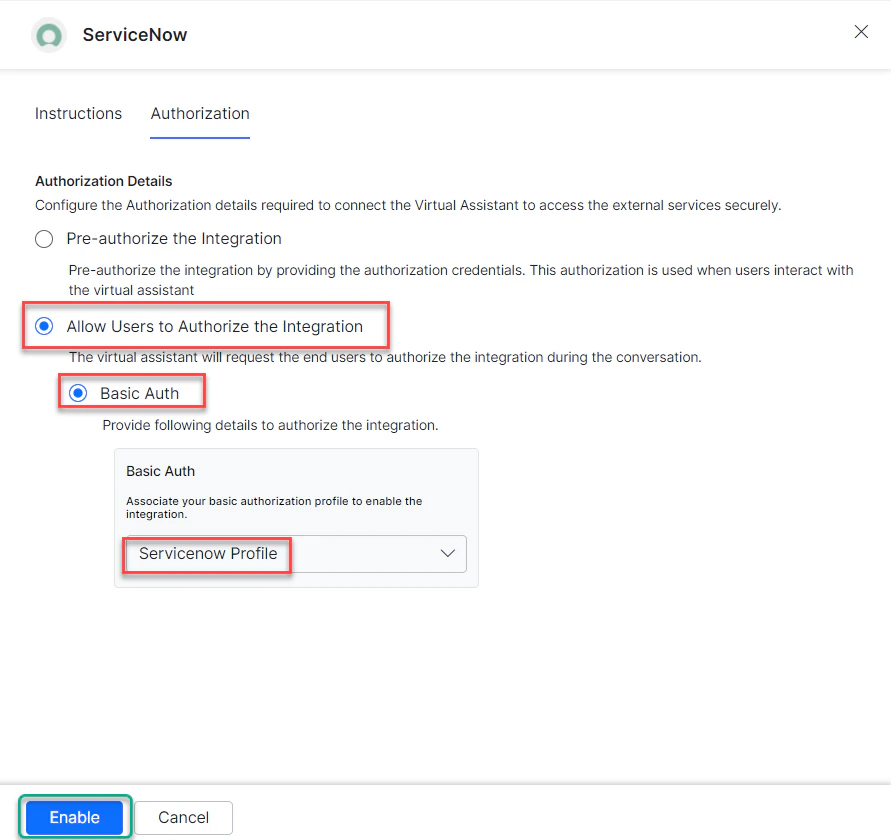This screenshot has height=840, width=891.
Task: Click the Authorization Details heading
Action: tap(103, 181)
